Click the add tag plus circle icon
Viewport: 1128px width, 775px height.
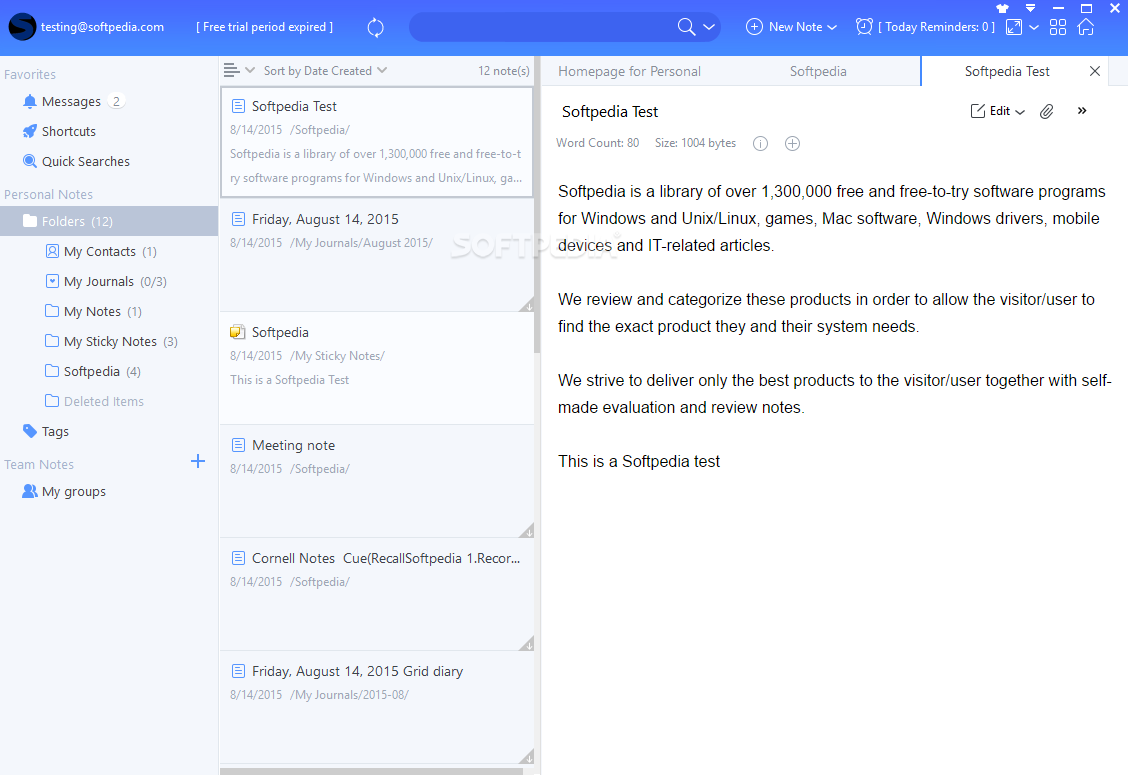[x=792, y=143]
